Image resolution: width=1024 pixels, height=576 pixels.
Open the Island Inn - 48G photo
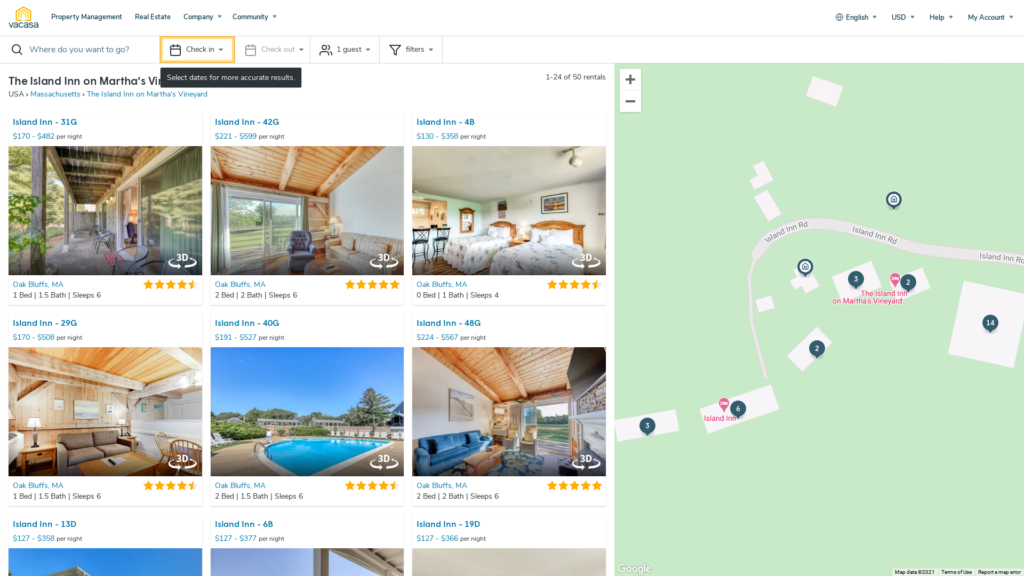pyautogui.click(x=509, y=411)
